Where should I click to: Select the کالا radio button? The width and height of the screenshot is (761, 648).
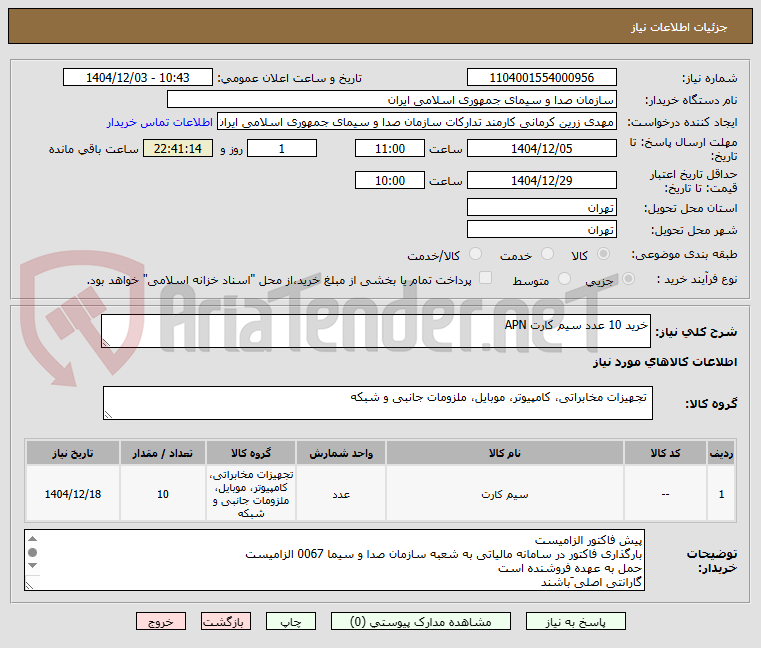604,254
